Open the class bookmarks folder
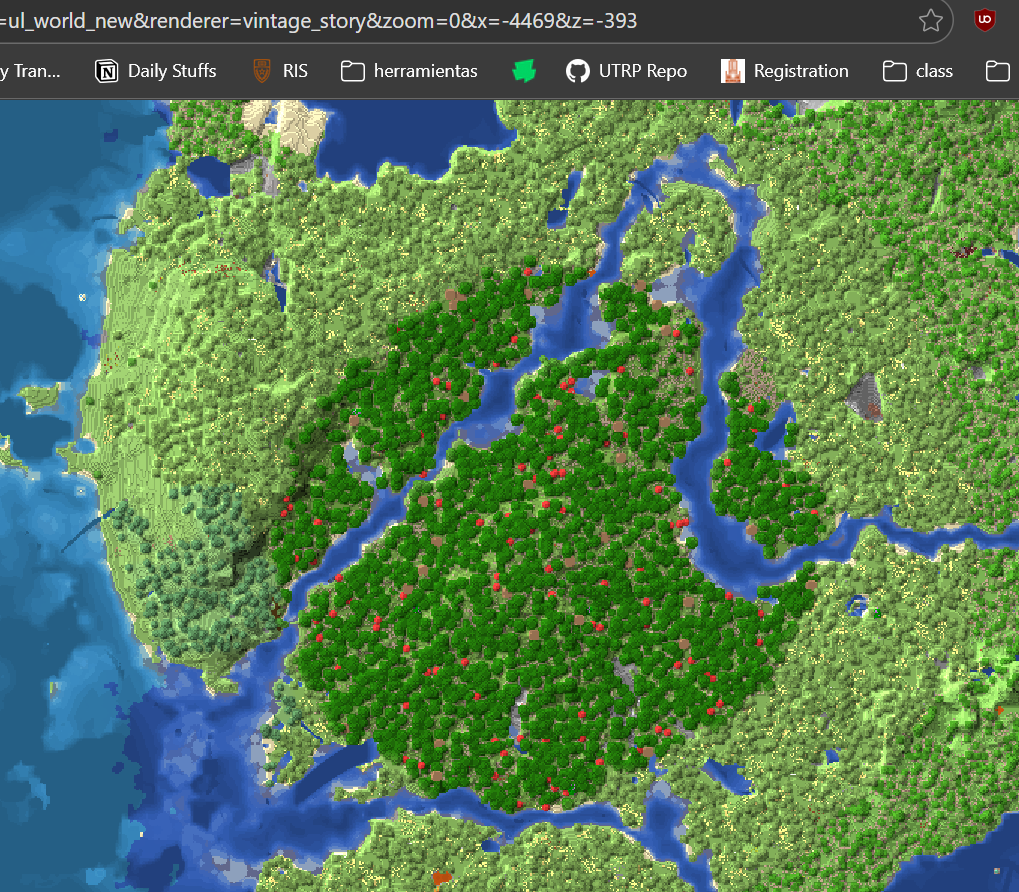The width and height of the screenshot is (1019, 892). (x=918, y=71)
